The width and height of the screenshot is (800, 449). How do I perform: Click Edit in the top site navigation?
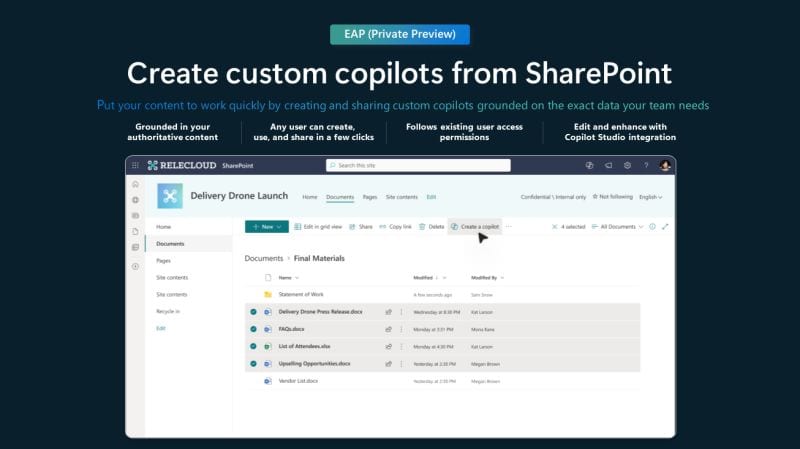pos(431,197)
